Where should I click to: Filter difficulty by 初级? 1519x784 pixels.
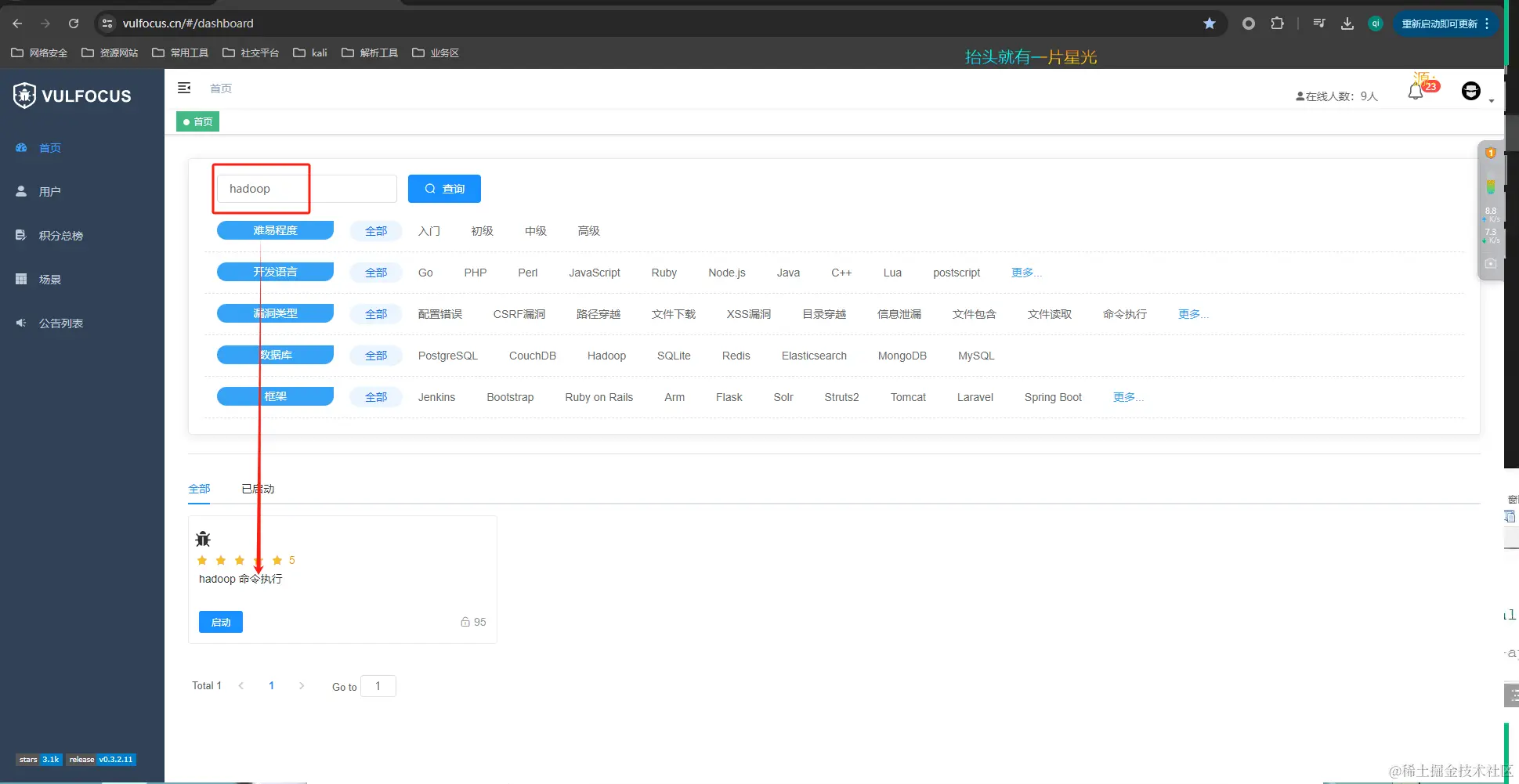(483, 231)
